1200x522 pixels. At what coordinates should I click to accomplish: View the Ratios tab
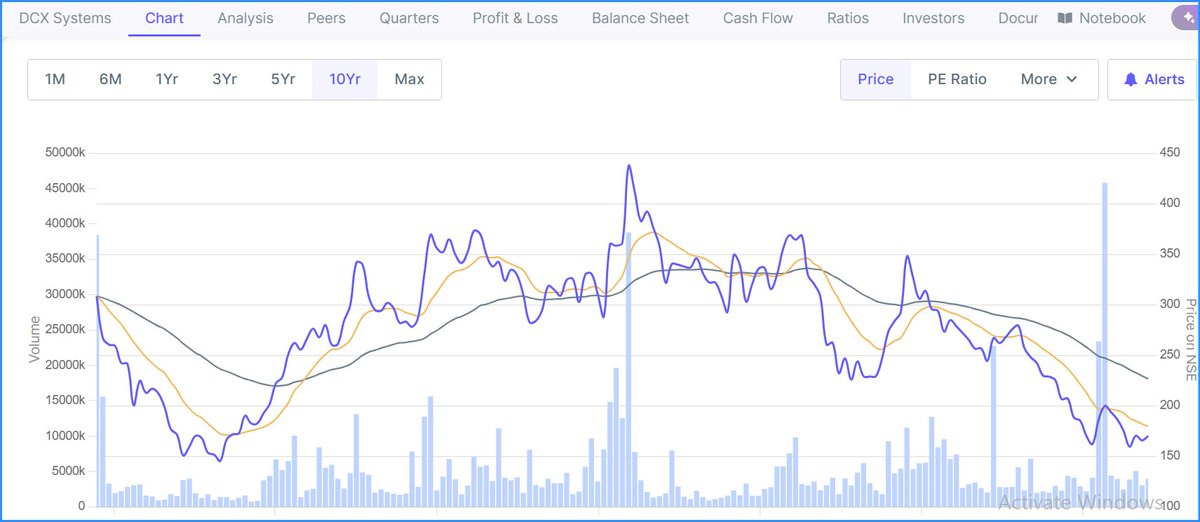pyautogui.click(x=848, y=18)
